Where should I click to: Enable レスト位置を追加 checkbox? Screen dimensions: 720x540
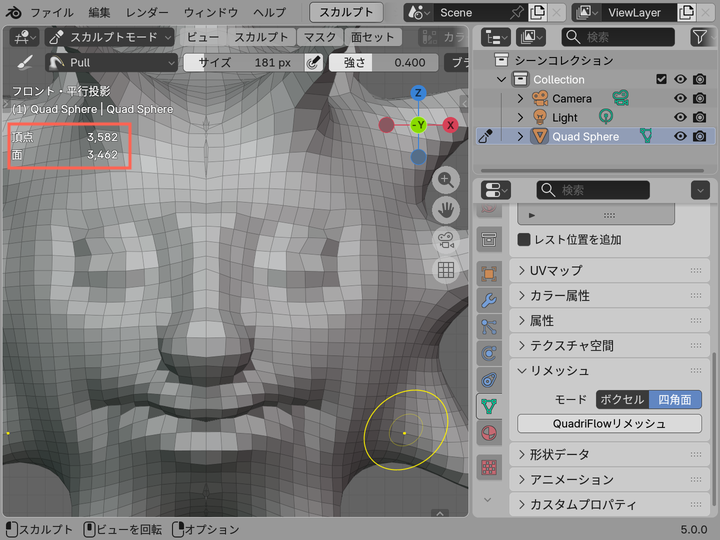[x=524, y=240]
